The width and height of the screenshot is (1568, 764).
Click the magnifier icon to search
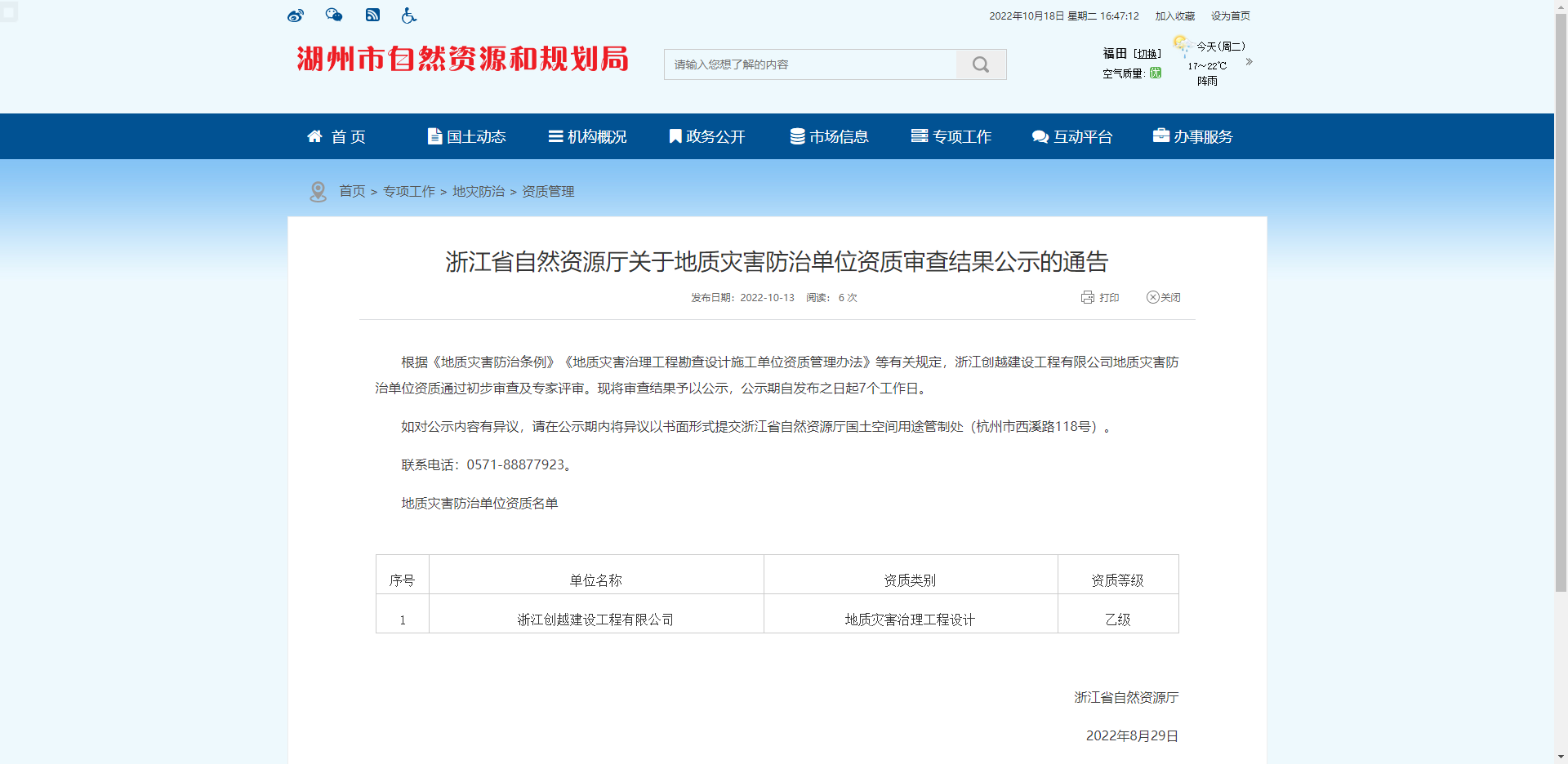980,64
